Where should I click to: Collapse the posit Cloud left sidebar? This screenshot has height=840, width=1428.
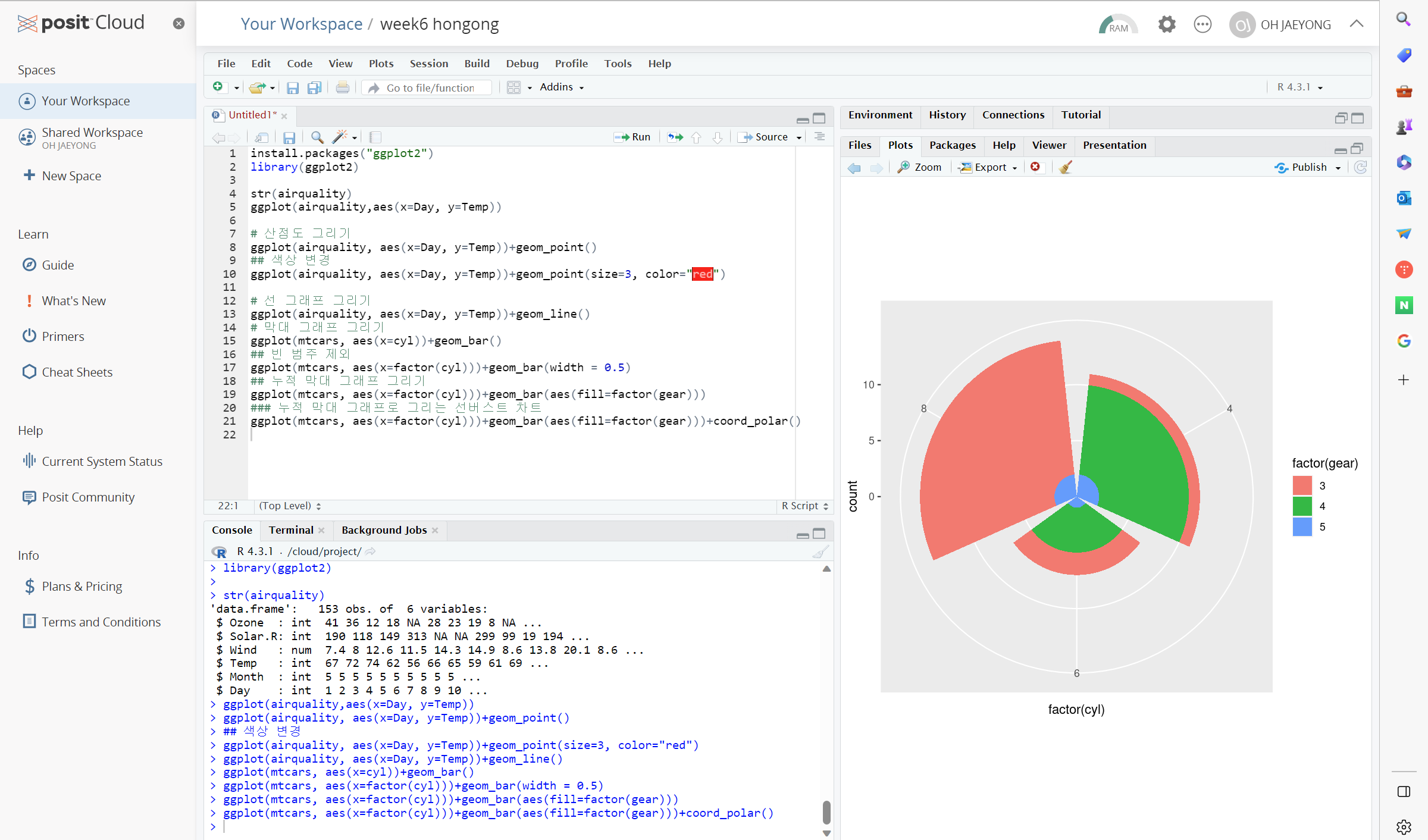tap(178, 23)
